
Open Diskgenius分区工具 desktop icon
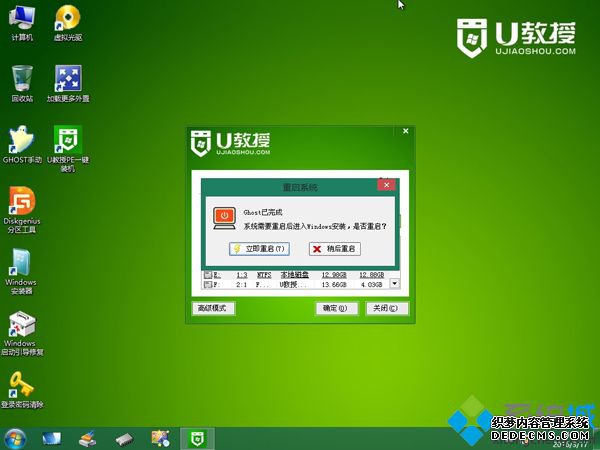click(22, 210)
